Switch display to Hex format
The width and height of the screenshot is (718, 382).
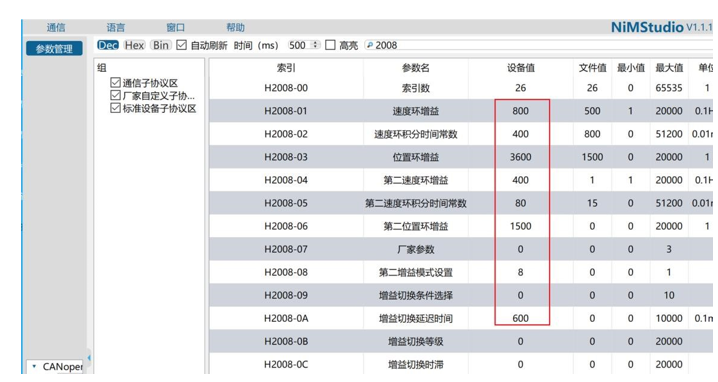pos(134,45)
